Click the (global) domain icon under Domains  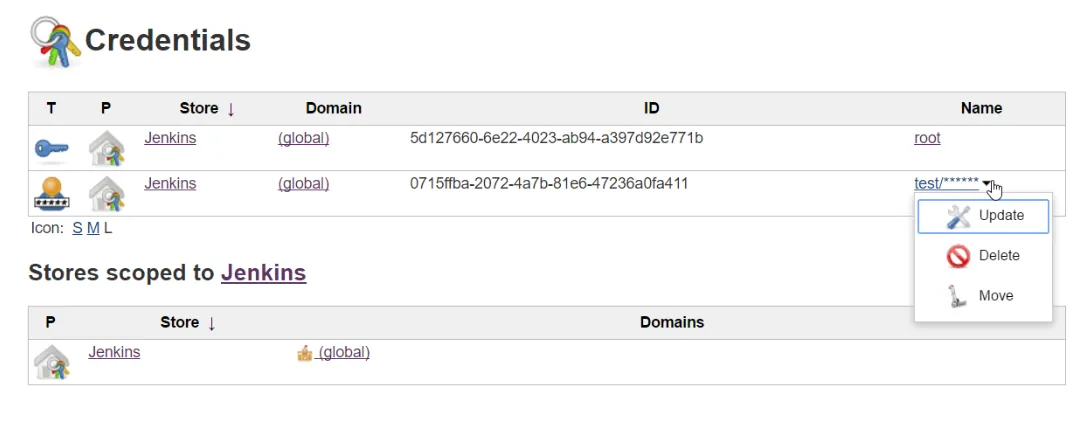tap(305, 353)
